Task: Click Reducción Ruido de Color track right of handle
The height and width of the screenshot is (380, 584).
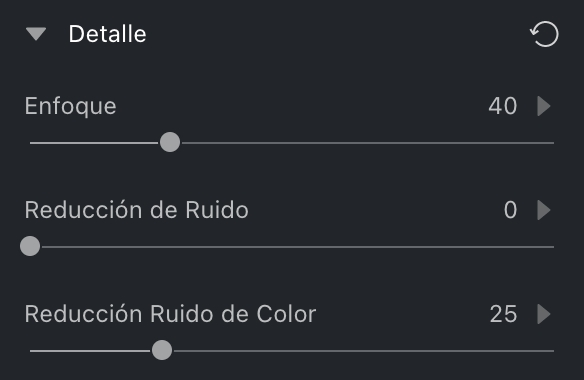Action: [x=364, y=351]
